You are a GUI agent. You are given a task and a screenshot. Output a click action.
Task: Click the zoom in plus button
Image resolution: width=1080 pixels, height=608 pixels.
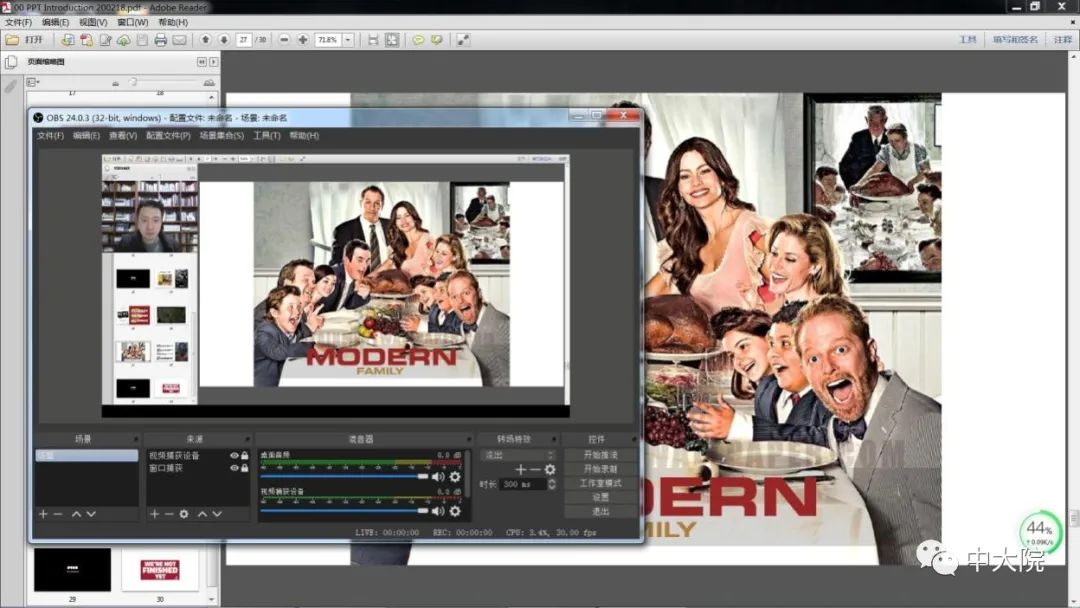pos(303,40)
